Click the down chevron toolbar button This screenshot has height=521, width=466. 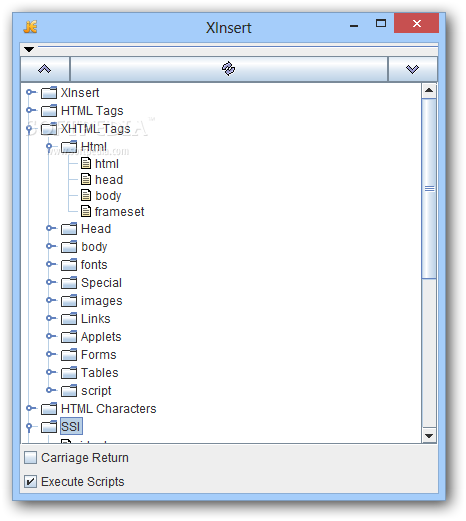[x=413, y=69]
